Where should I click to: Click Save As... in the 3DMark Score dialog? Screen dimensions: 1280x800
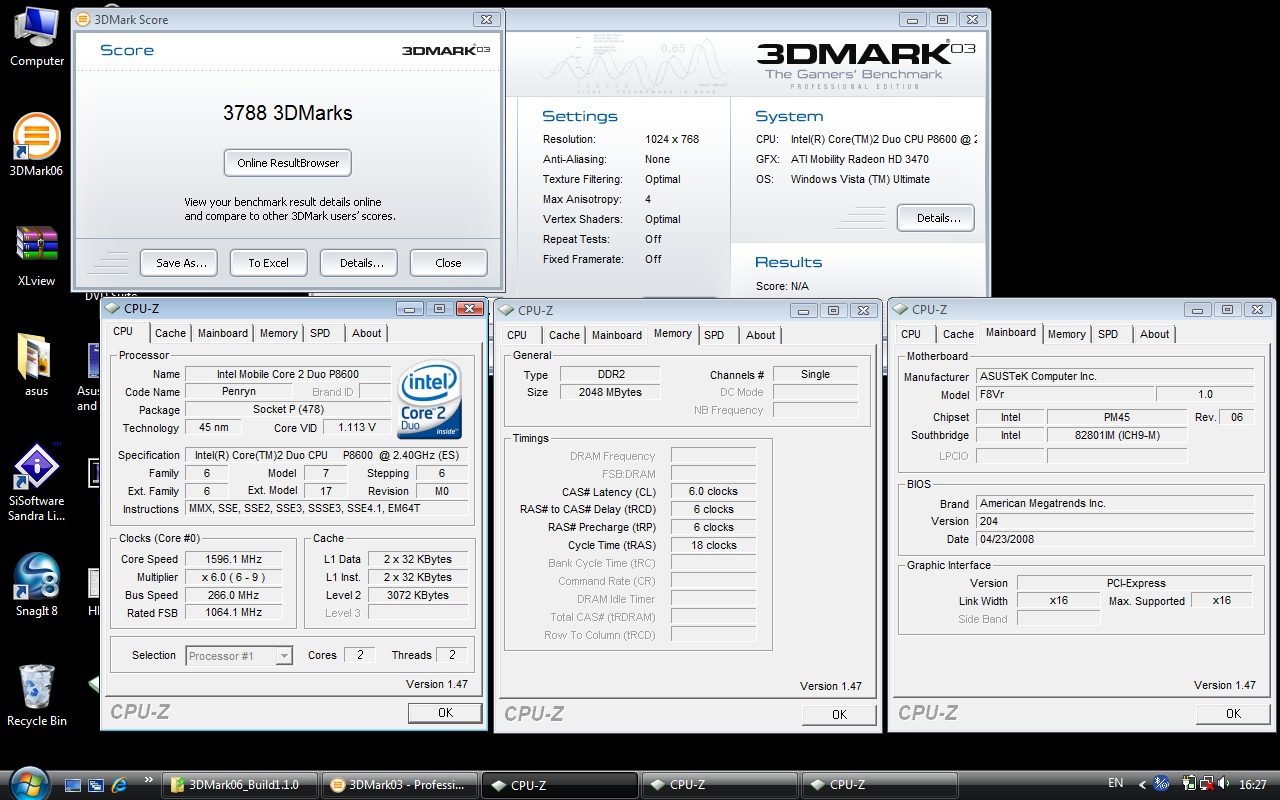[x=181, y=263]
